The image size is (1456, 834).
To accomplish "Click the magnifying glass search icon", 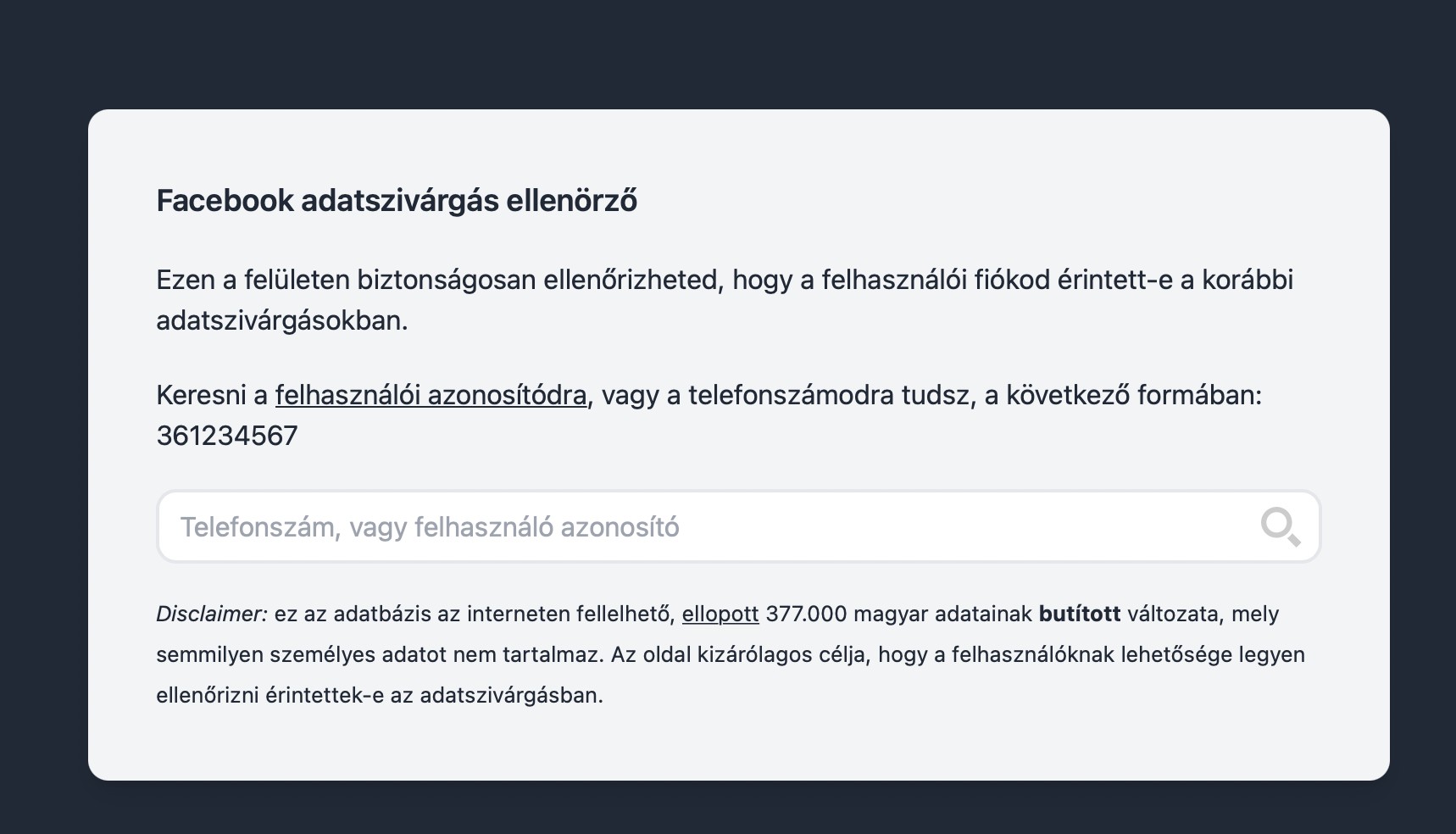I will coord(1280,527).
